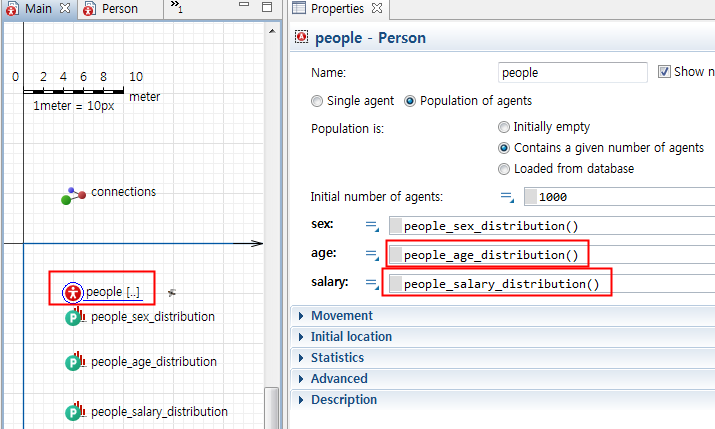Select Single agent radio button
The image size is (715, 429).
click(x=316, y=101)
